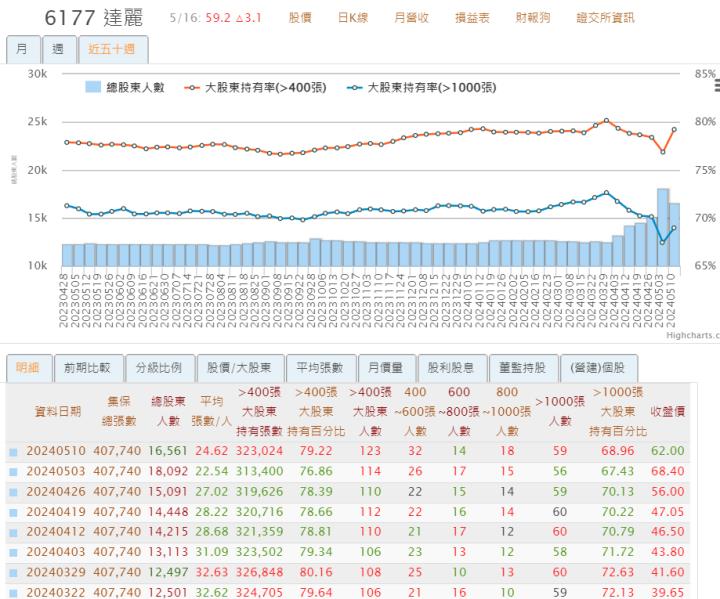The width and height of the screenshot is (720, 599).
Task: Click the date cell 20240503
Action: (x=56, y=471)
